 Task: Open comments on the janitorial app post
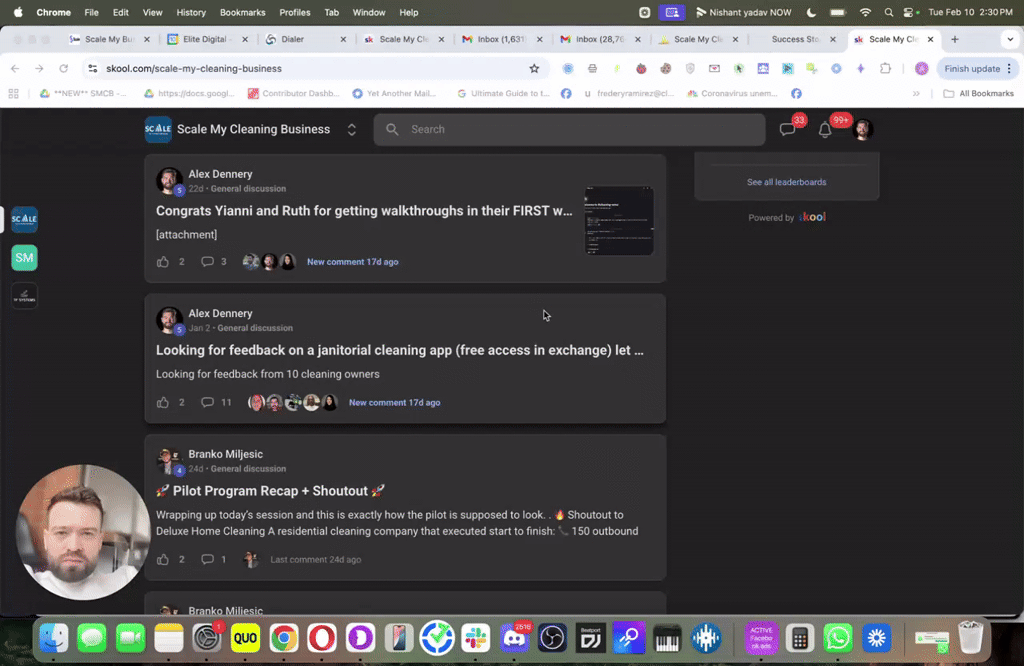click(207, 402)
